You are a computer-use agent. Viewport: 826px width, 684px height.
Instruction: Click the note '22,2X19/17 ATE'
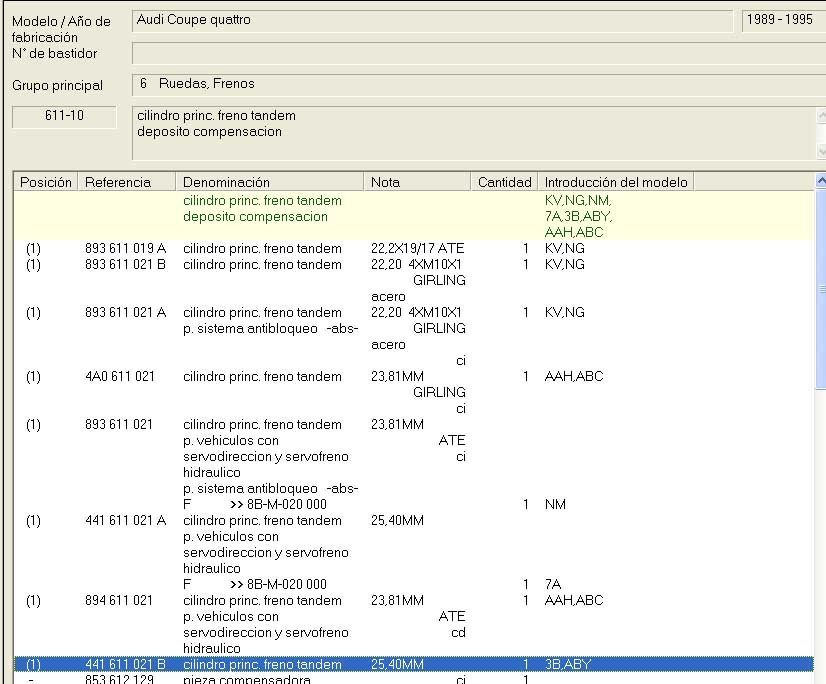point(417,248)
